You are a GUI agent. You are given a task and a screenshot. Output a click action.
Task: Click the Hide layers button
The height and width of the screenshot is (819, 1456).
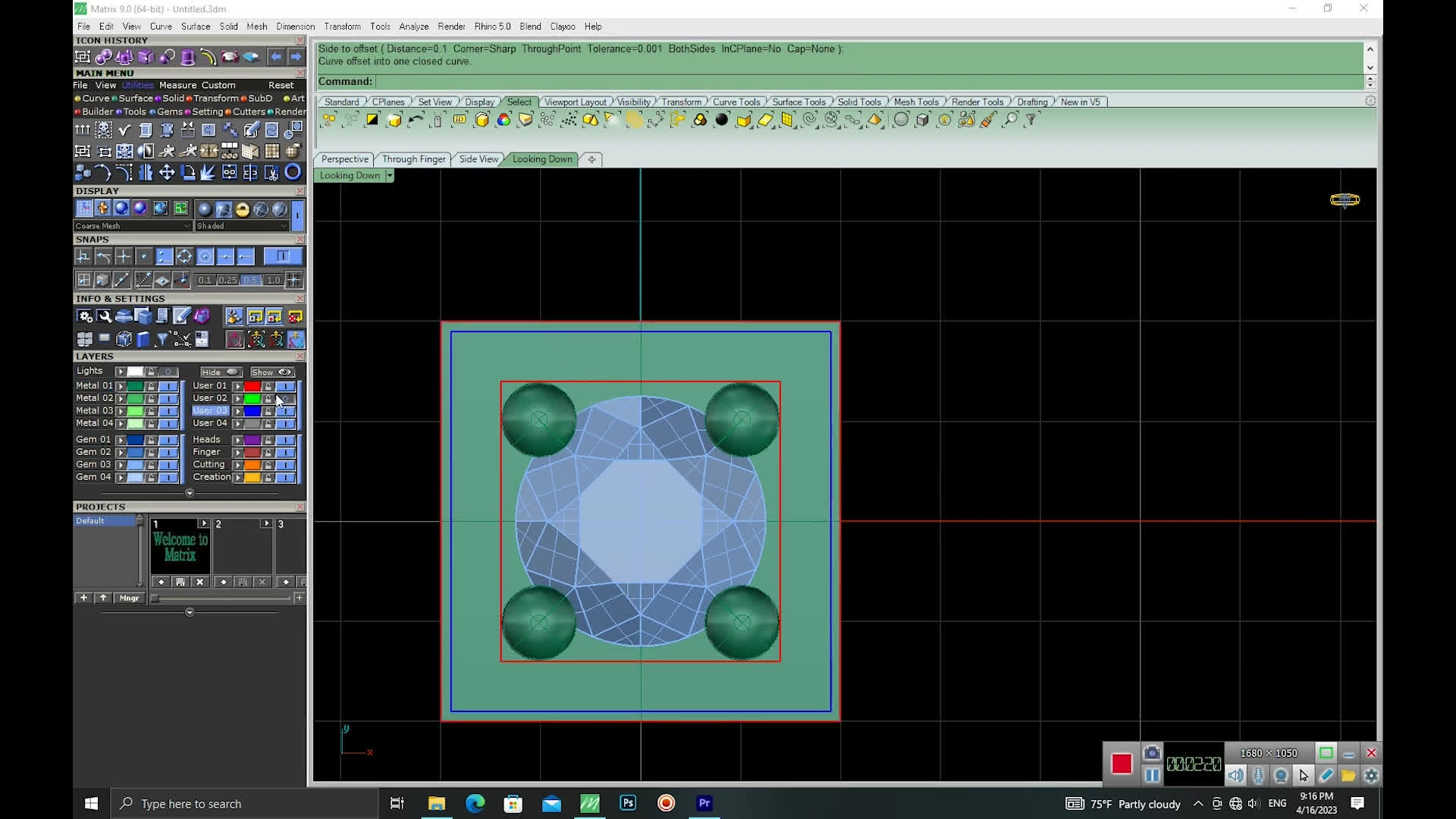221,372
